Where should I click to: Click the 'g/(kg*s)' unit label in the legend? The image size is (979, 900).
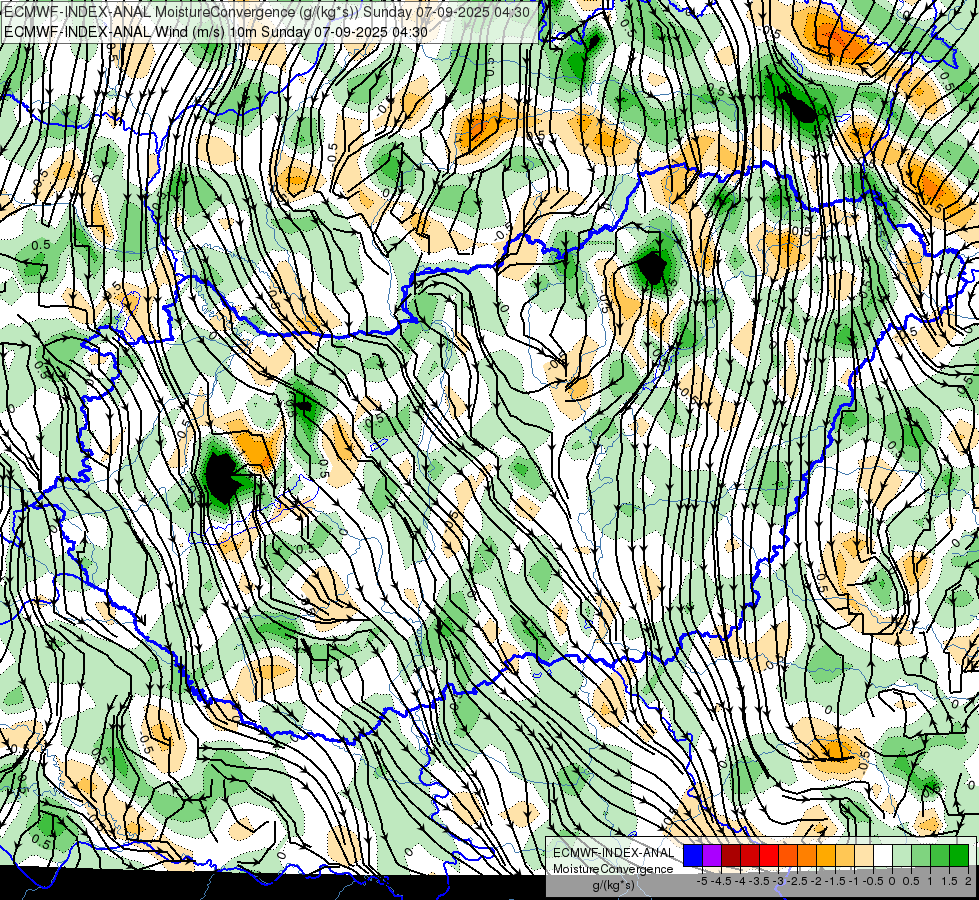(x=613, y=885)
